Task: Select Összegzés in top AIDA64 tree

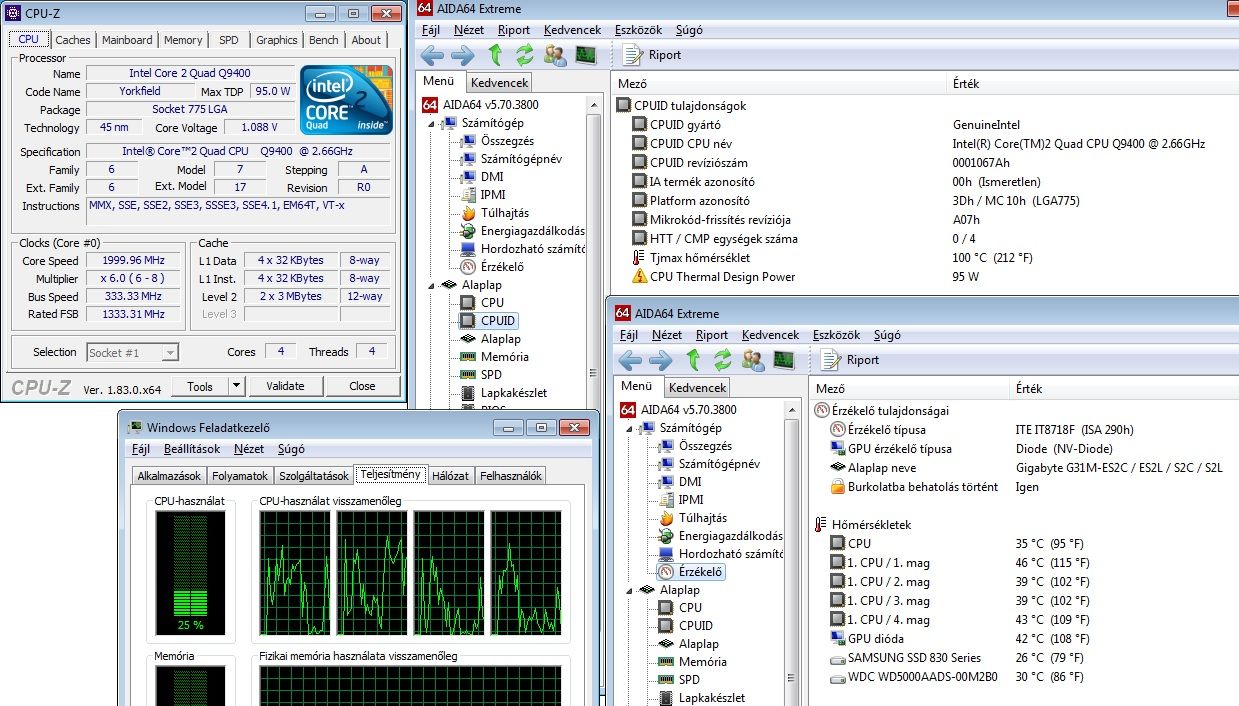Action: point(497,141)
